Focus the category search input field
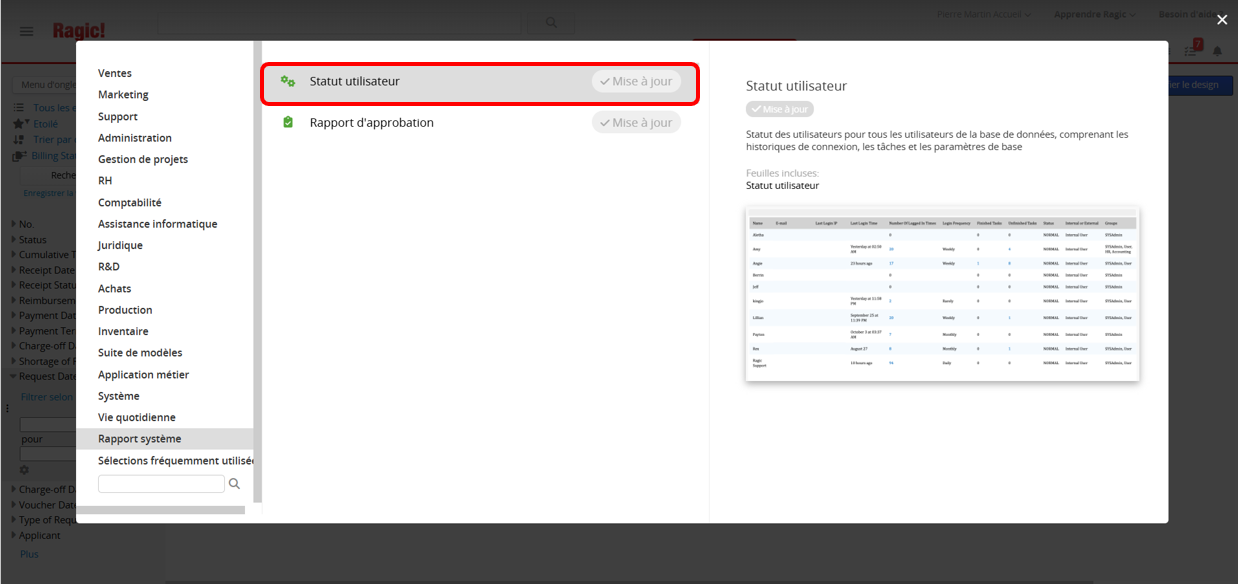Viewport: 1238px width, 584px height. click(161, 484)
